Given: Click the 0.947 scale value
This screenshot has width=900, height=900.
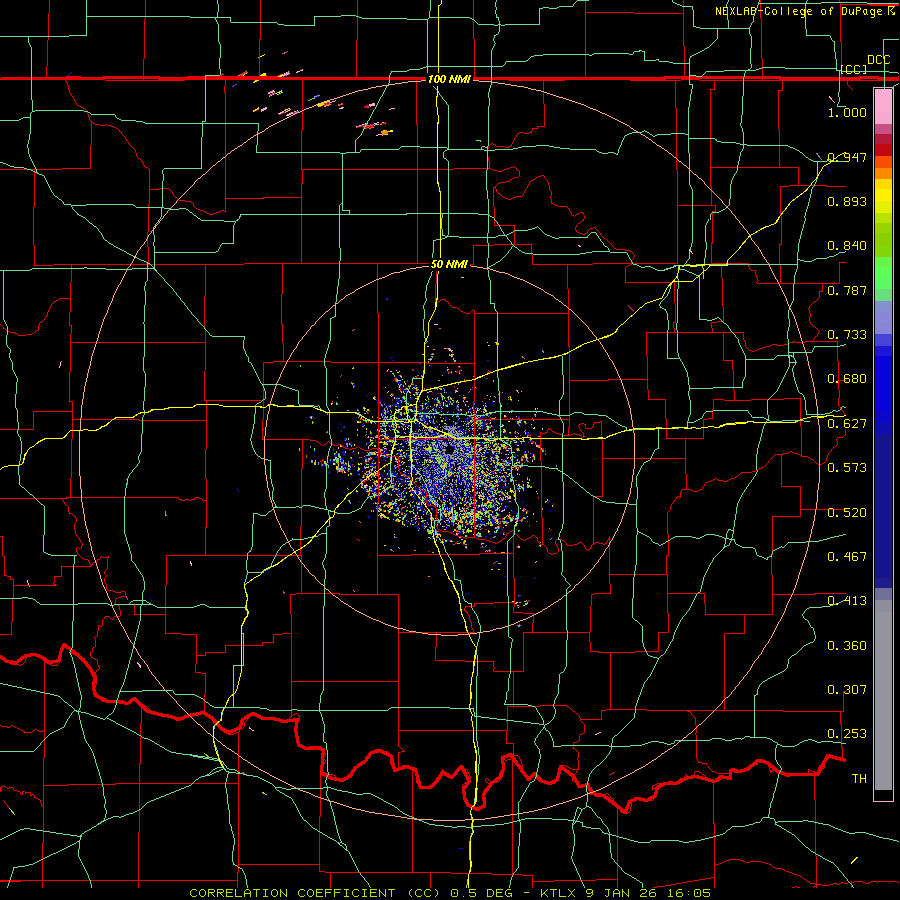Looking at the screenshot, I should (x=847, y=157).
